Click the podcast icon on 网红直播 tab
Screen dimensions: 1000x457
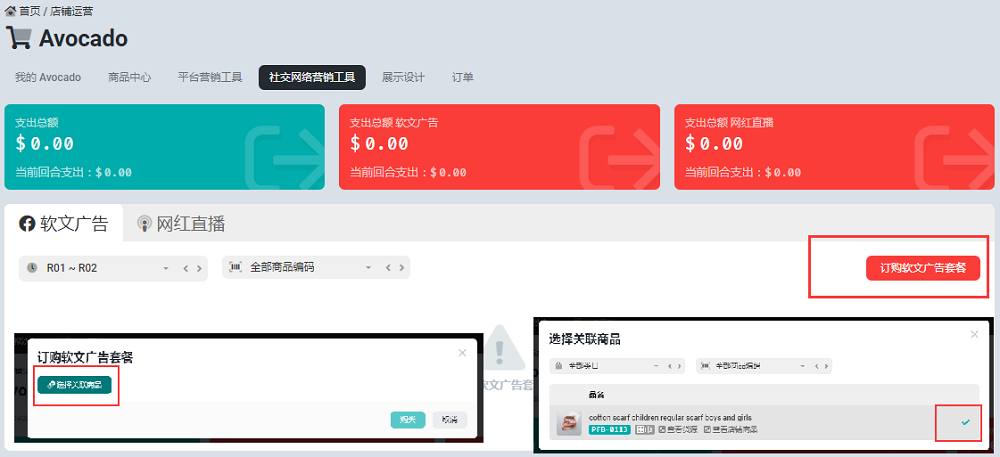click(x=145, y=224)
